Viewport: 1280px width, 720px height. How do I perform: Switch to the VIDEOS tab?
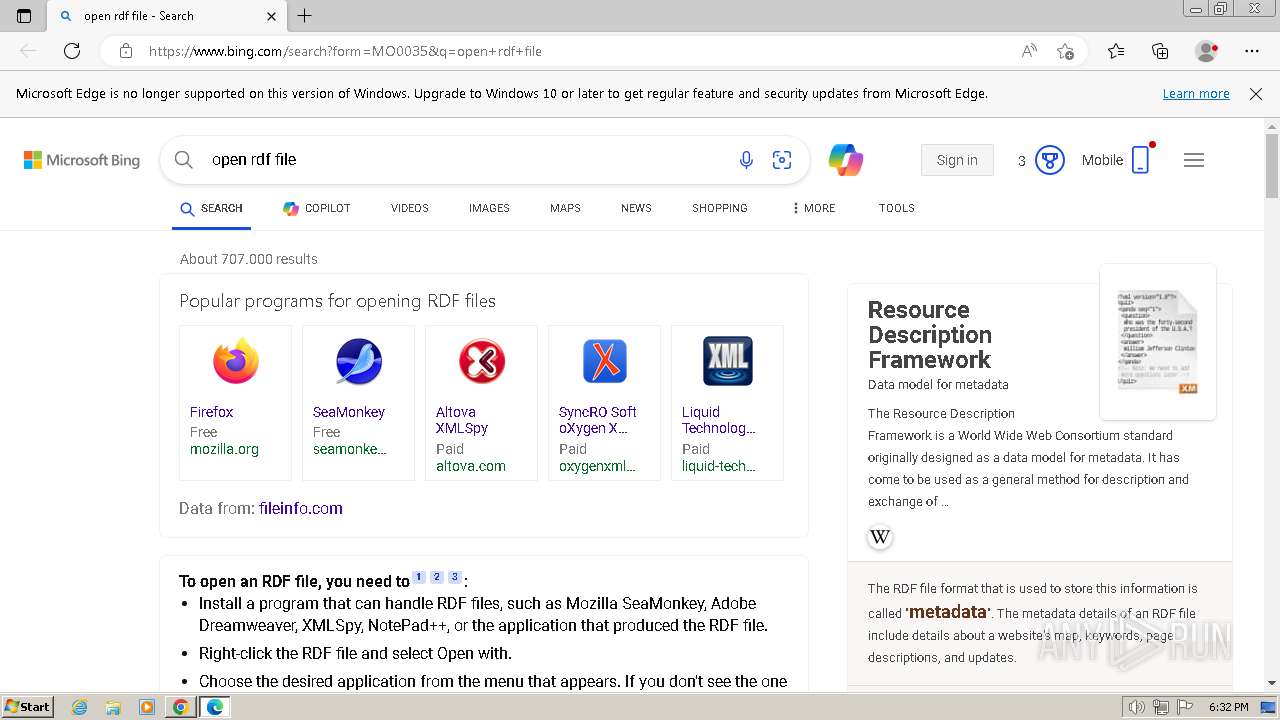[x=410, y=208]
